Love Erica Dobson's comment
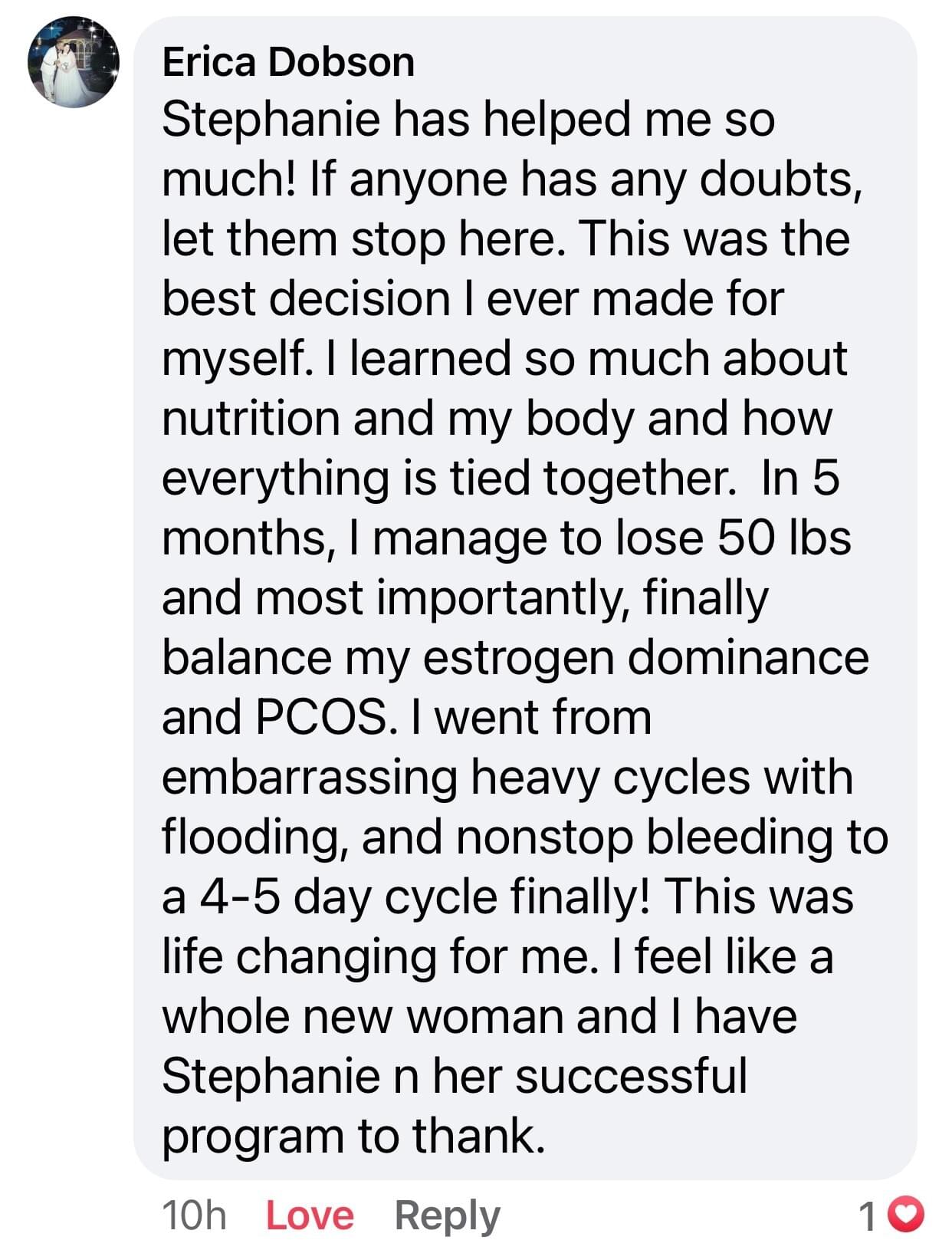 point(310,1215)
